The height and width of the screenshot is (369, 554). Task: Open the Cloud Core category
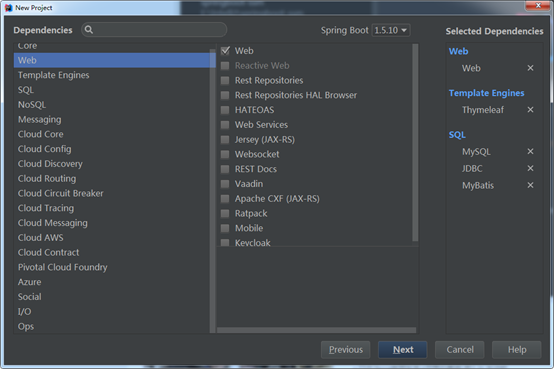(x=113, y=134)
